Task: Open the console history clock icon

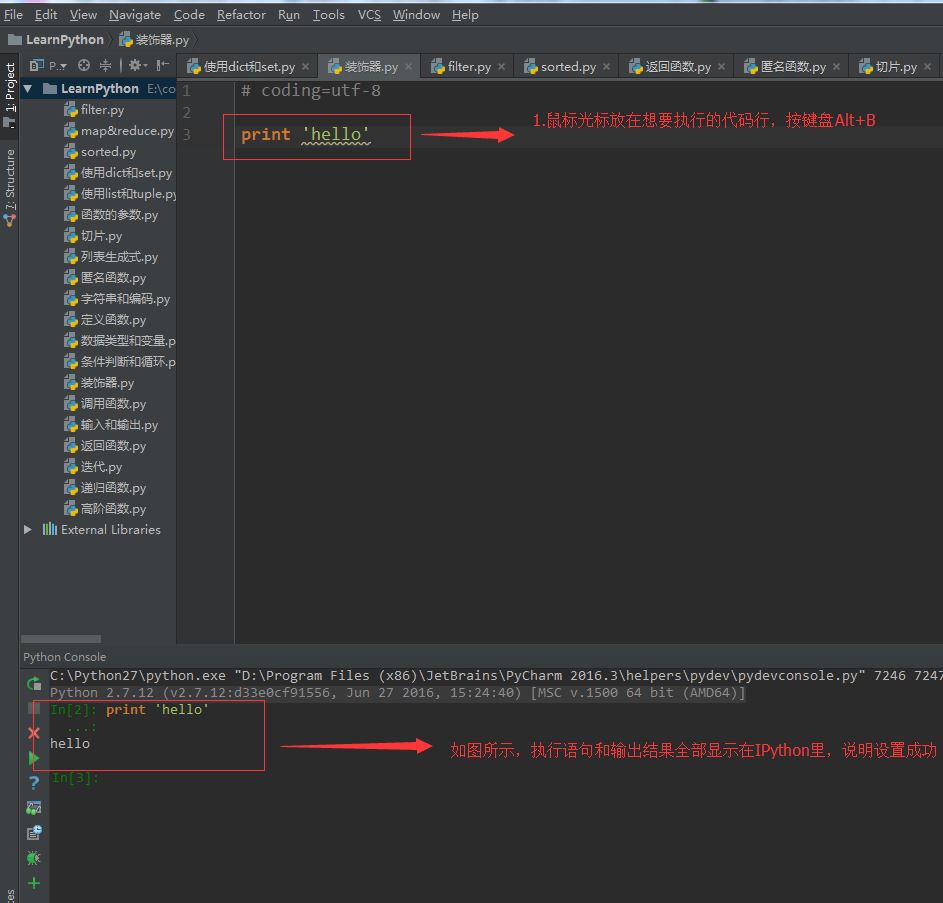Action: 34,832
